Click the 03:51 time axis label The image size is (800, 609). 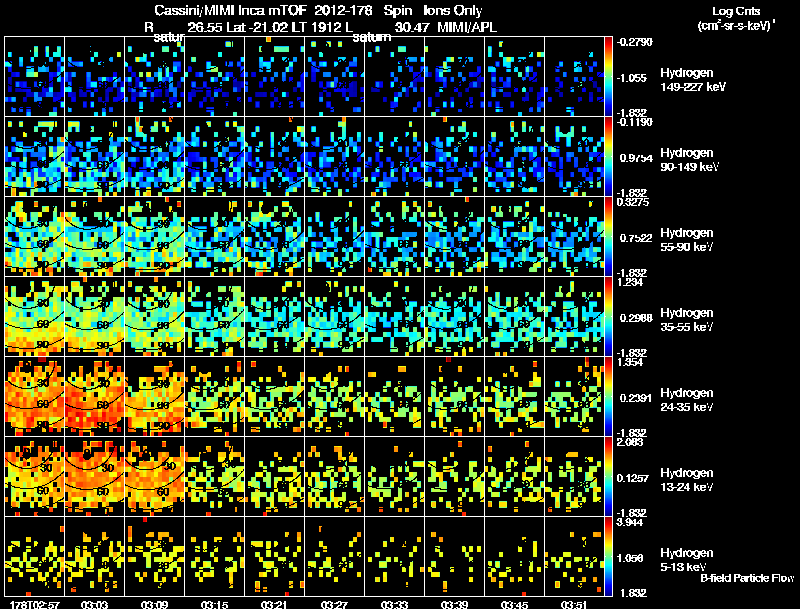click(574, 605)
